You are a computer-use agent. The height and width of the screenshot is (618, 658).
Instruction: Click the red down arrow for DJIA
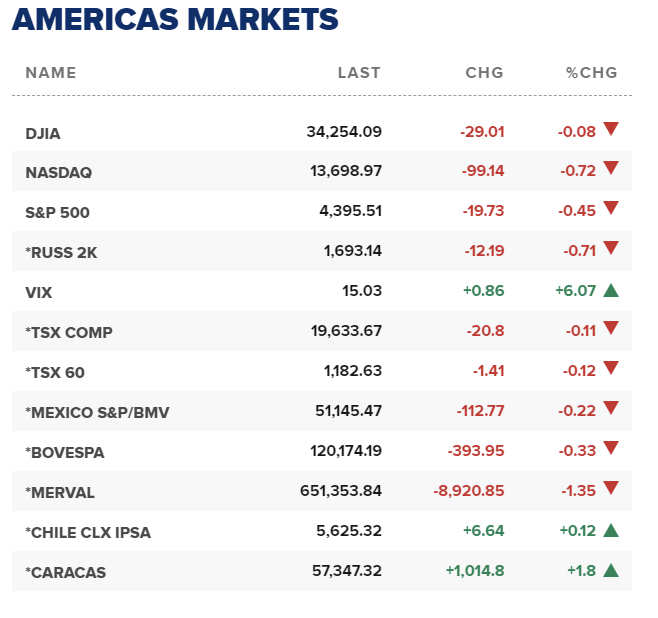click(611, 129)
